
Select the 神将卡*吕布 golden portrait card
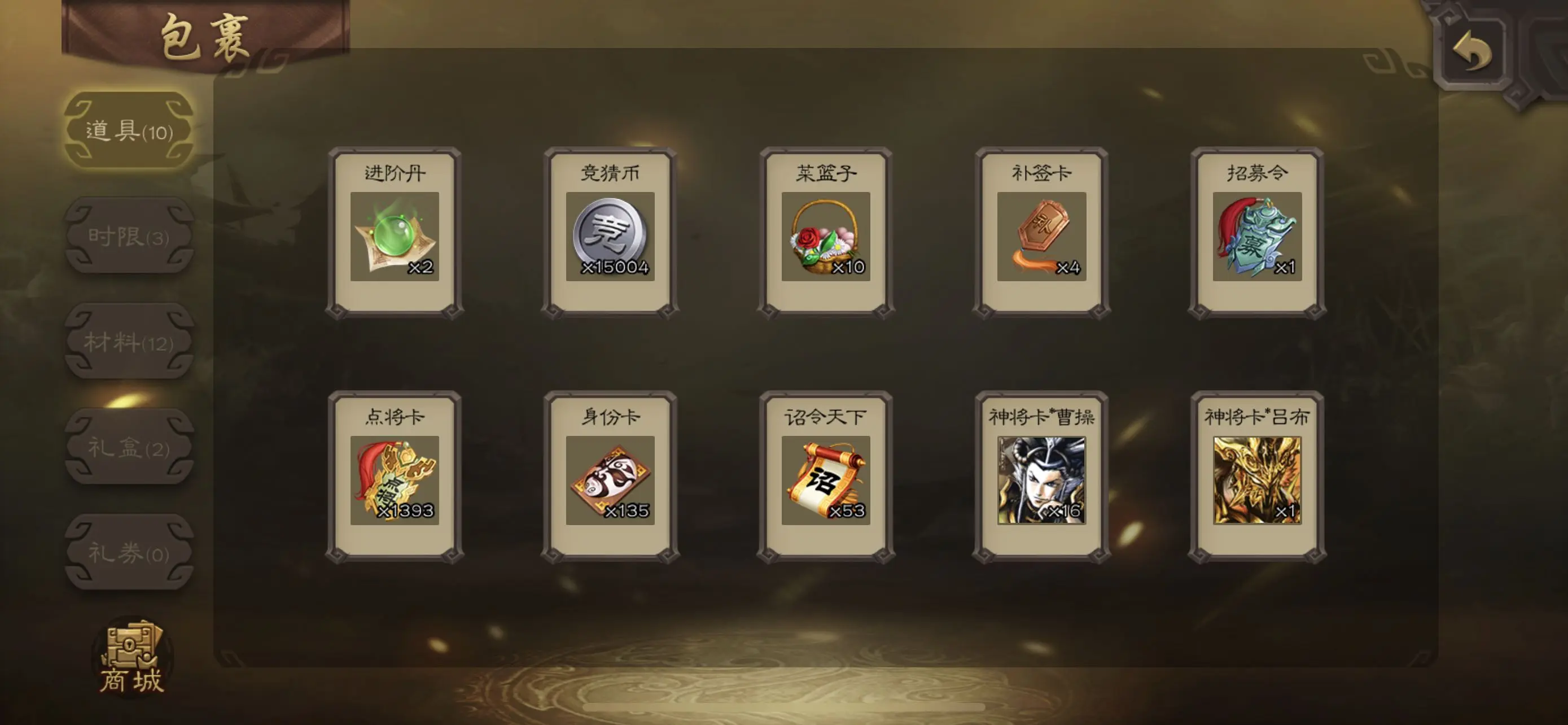1257,480
